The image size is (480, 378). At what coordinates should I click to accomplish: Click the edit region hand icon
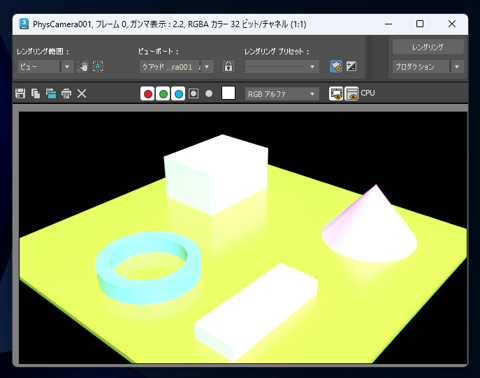82,66
